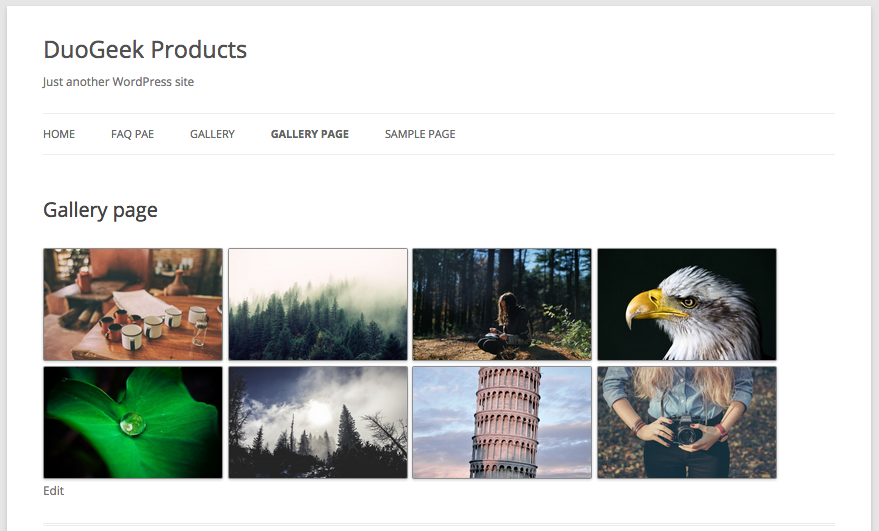Click the camera held by the girl
Screen dimensions: 879x531
click(x=684, y=430)
